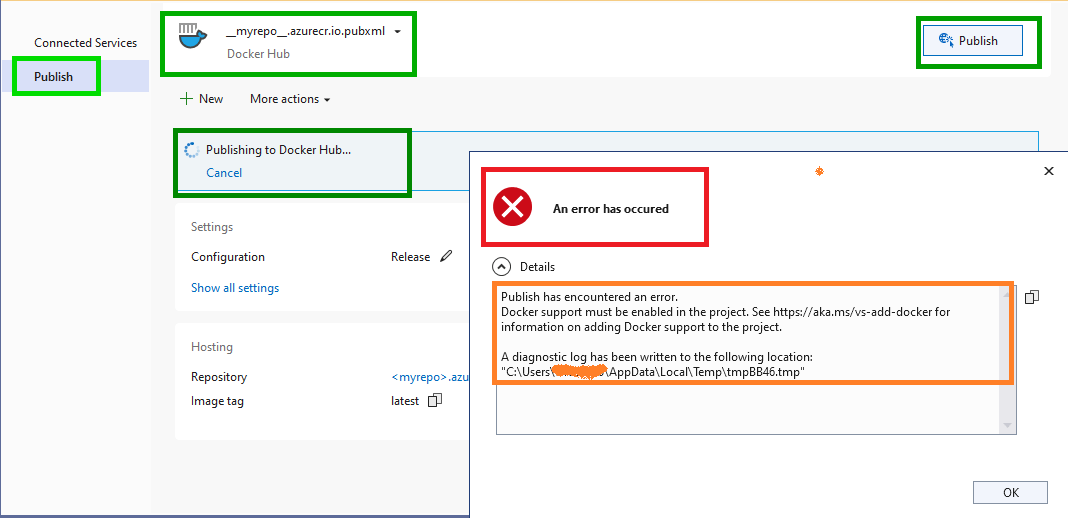This screenshot has width=1068, height=518.
Task: Edit the Release configuration pencil icon
Action: coord(446,257)
